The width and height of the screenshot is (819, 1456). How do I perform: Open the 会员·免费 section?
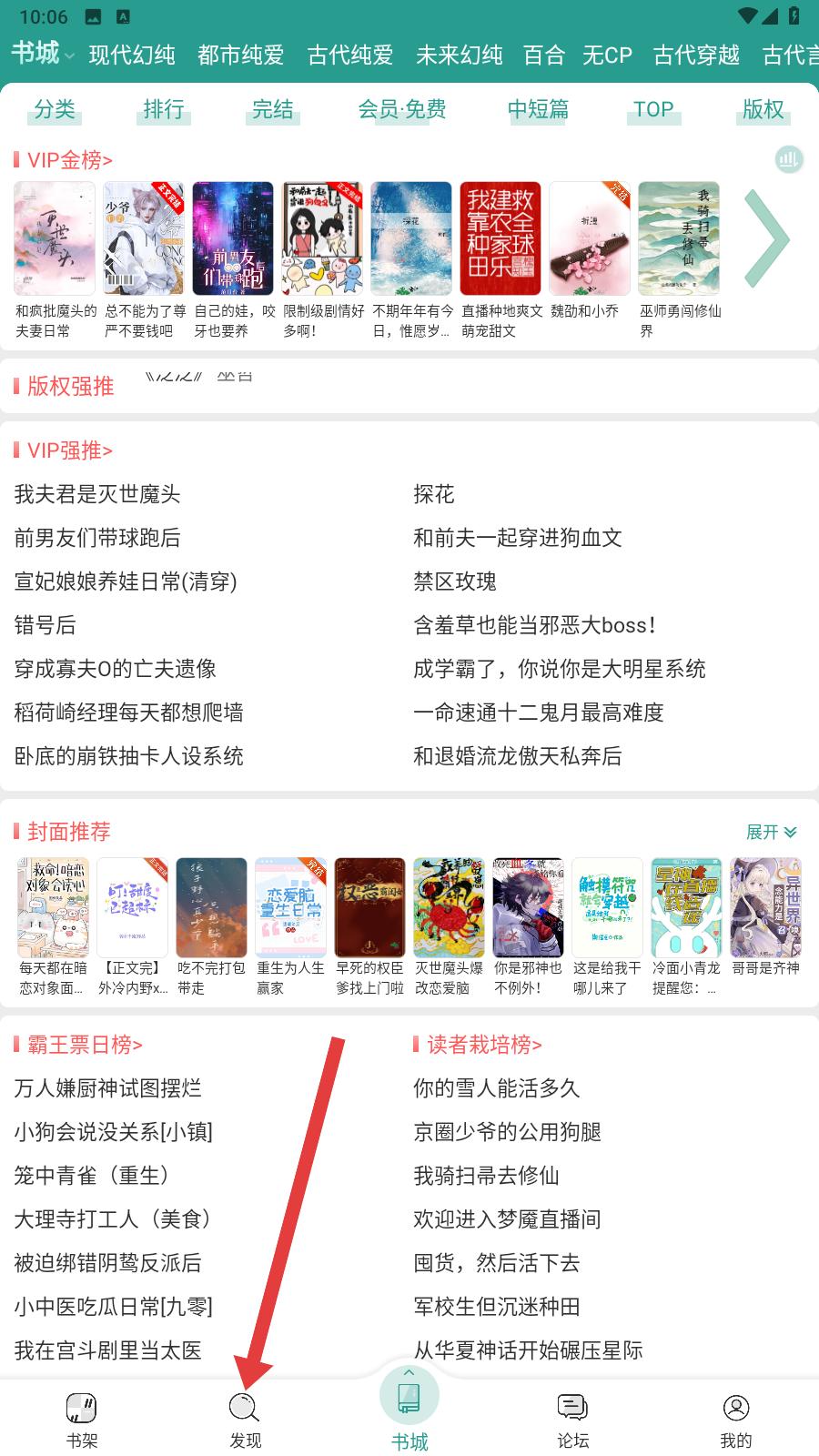coord(402,109)
